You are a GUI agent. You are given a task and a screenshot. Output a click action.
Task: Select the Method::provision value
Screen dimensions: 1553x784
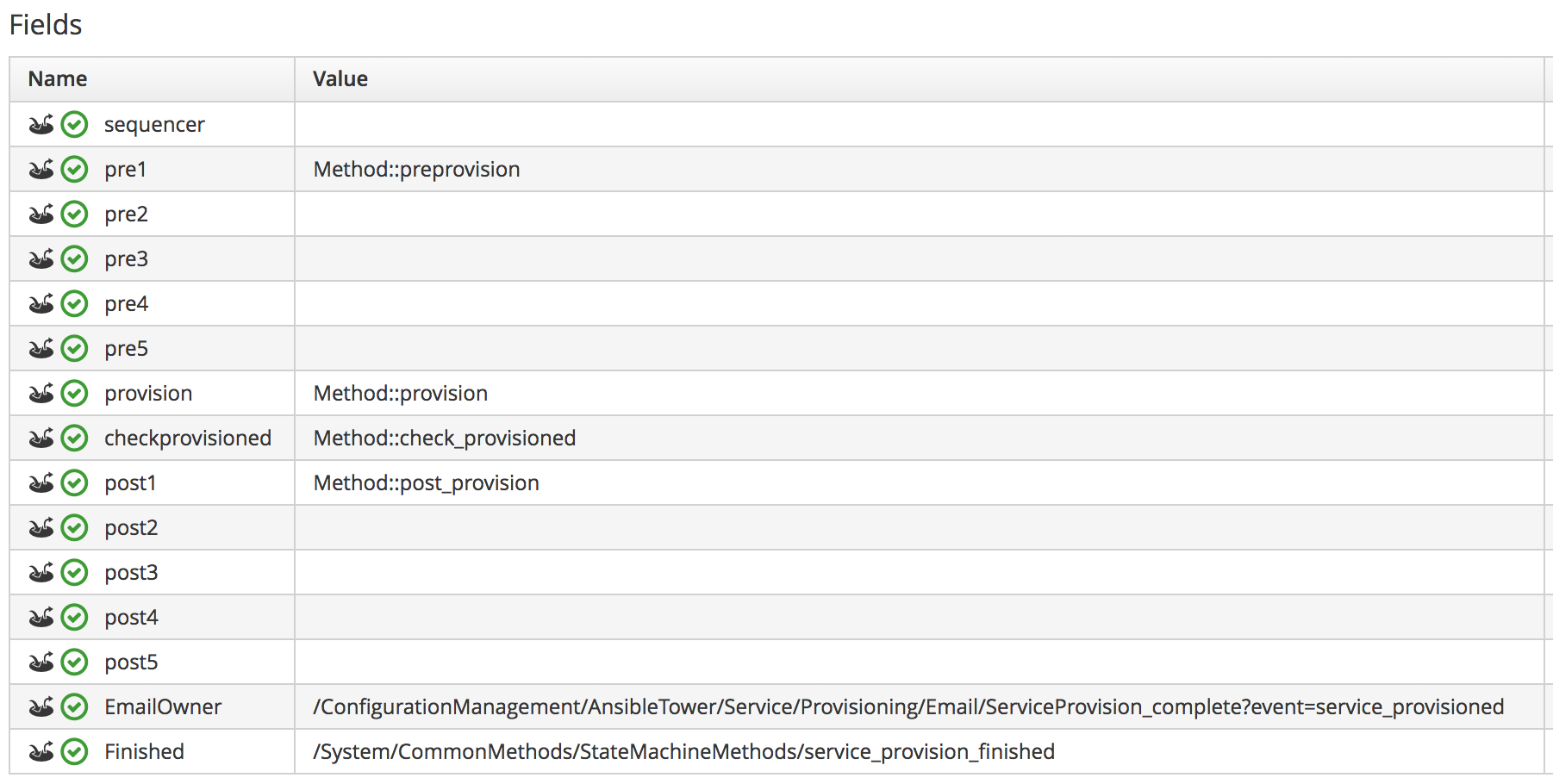point(401,394)
